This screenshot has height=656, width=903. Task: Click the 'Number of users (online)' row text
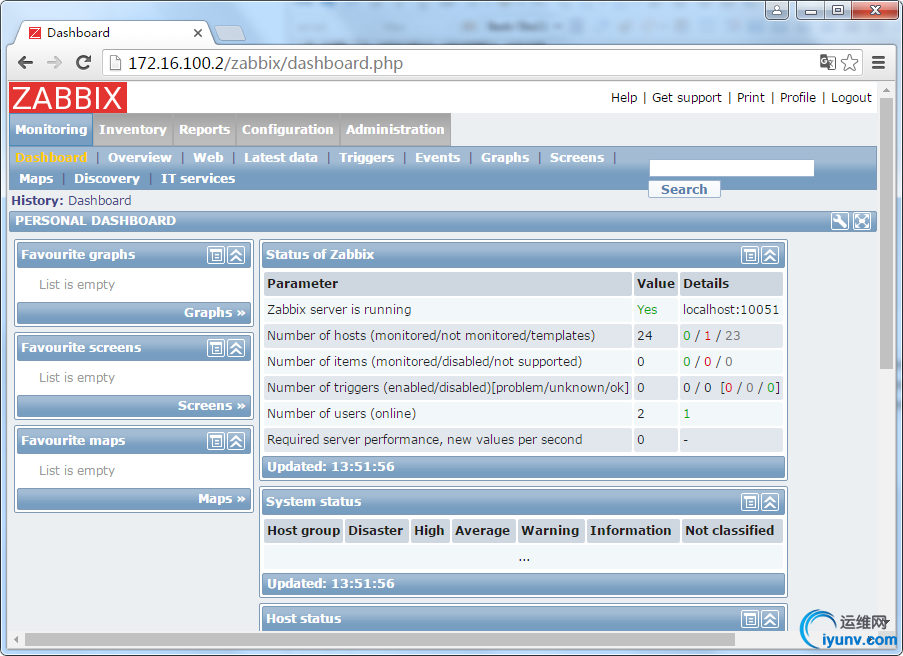[x=342, y=414]
